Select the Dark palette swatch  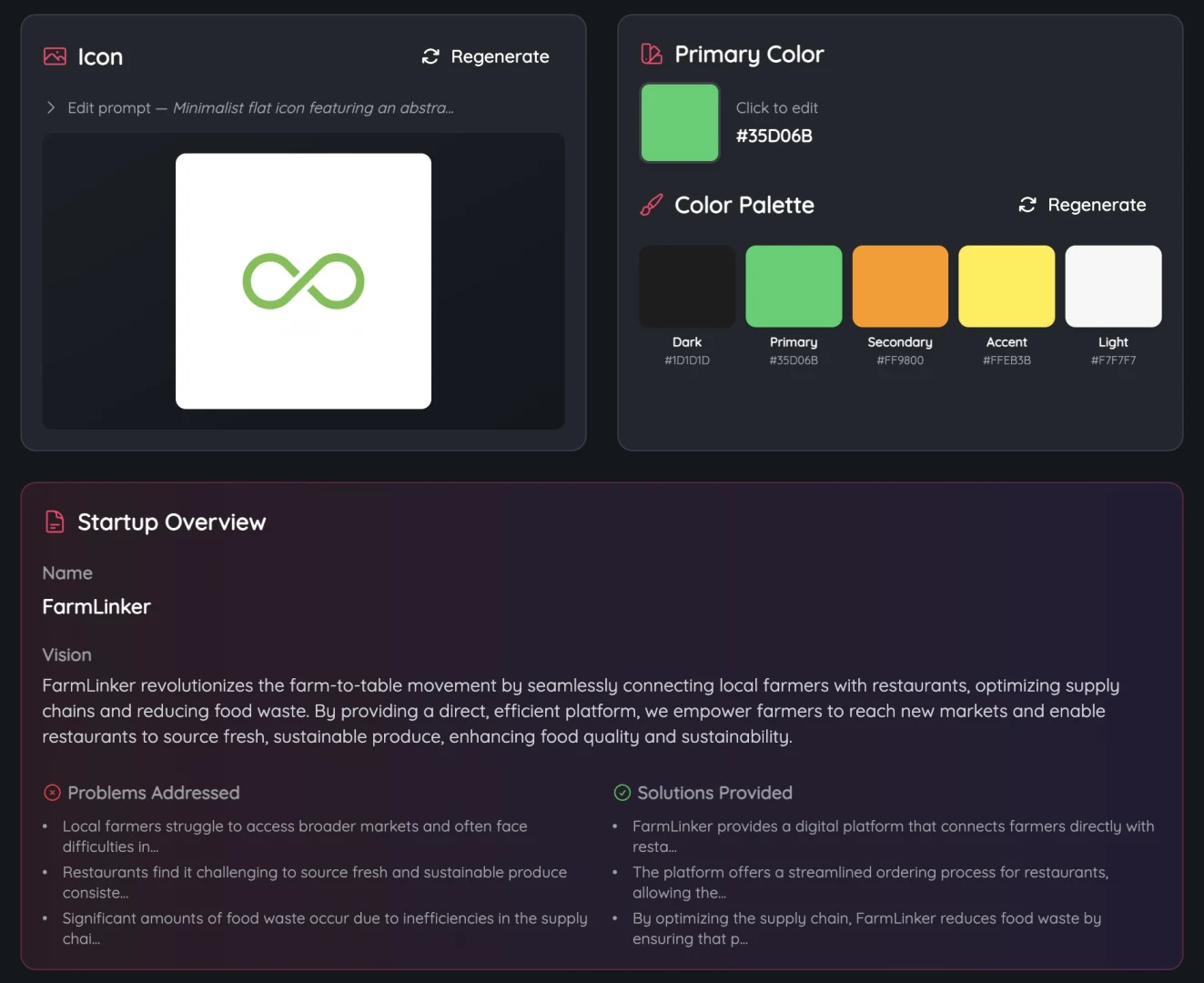pyautogui.click(x=687, y=286)
